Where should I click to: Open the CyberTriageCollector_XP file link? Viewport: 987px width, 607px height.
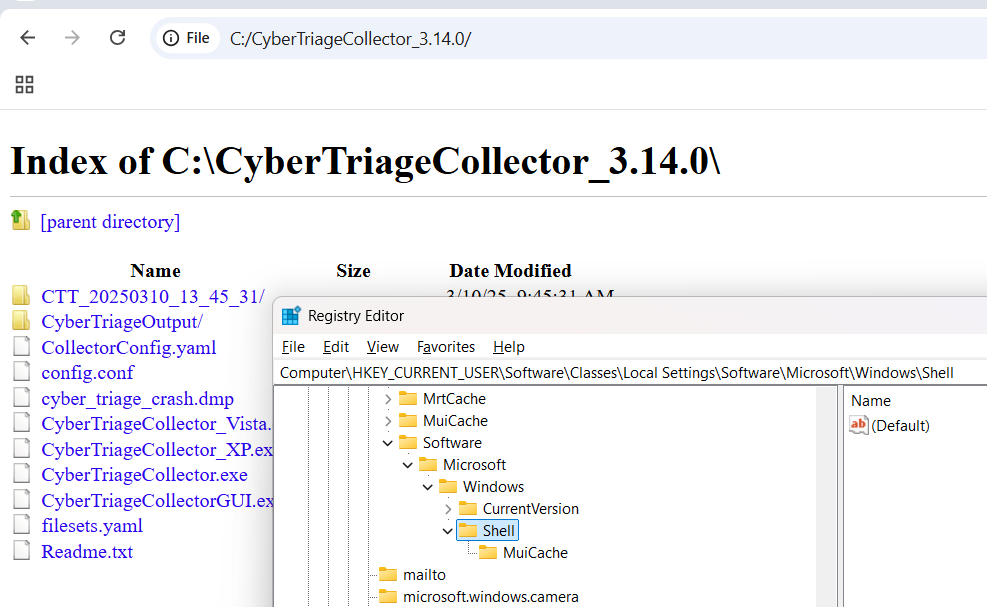point(157,450)
